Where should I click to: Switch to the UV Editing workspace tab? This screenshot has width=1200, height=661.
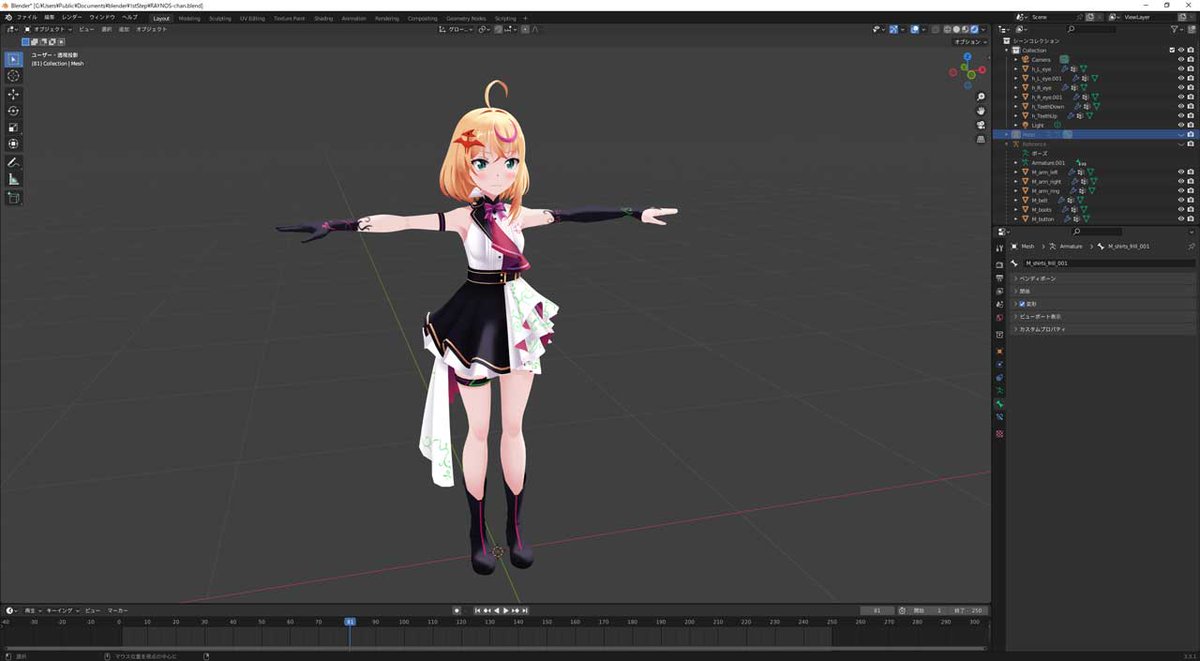[252, 18]
